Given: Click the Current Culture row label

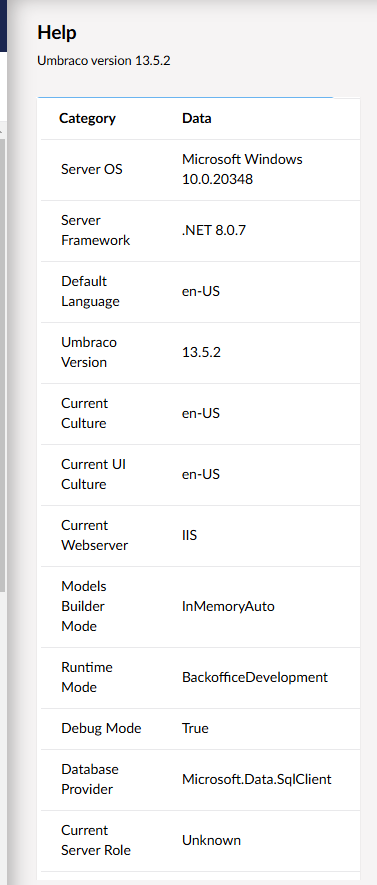Looking at the screenshot, I should coord(85,413).
